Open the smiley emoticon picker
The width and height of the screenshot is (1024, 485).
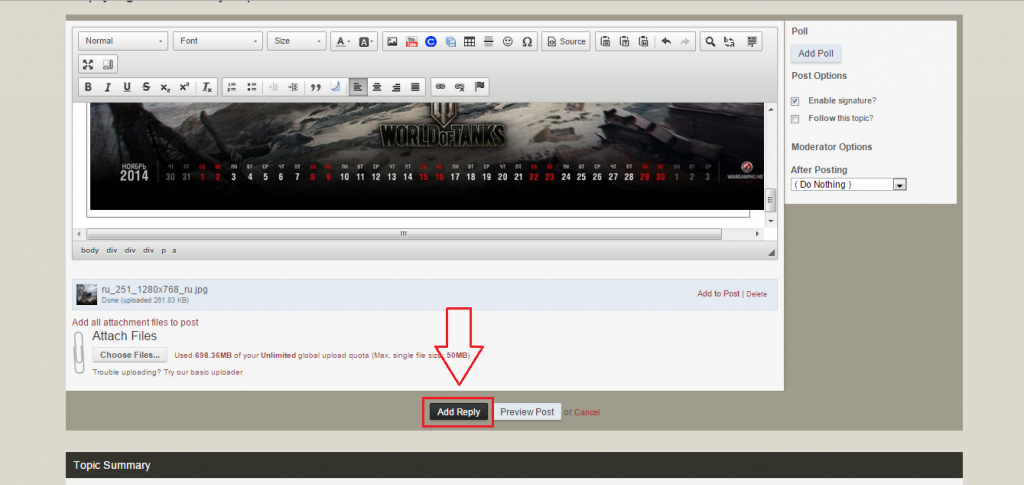[507, 41]
